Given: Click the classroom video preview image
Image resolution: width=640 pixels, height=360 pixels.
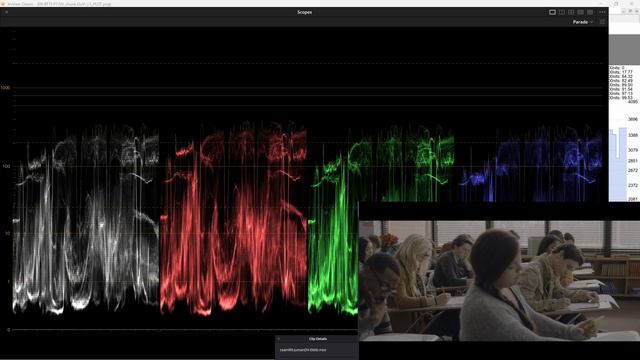Looking at the screenshot, I should point(499,281).
